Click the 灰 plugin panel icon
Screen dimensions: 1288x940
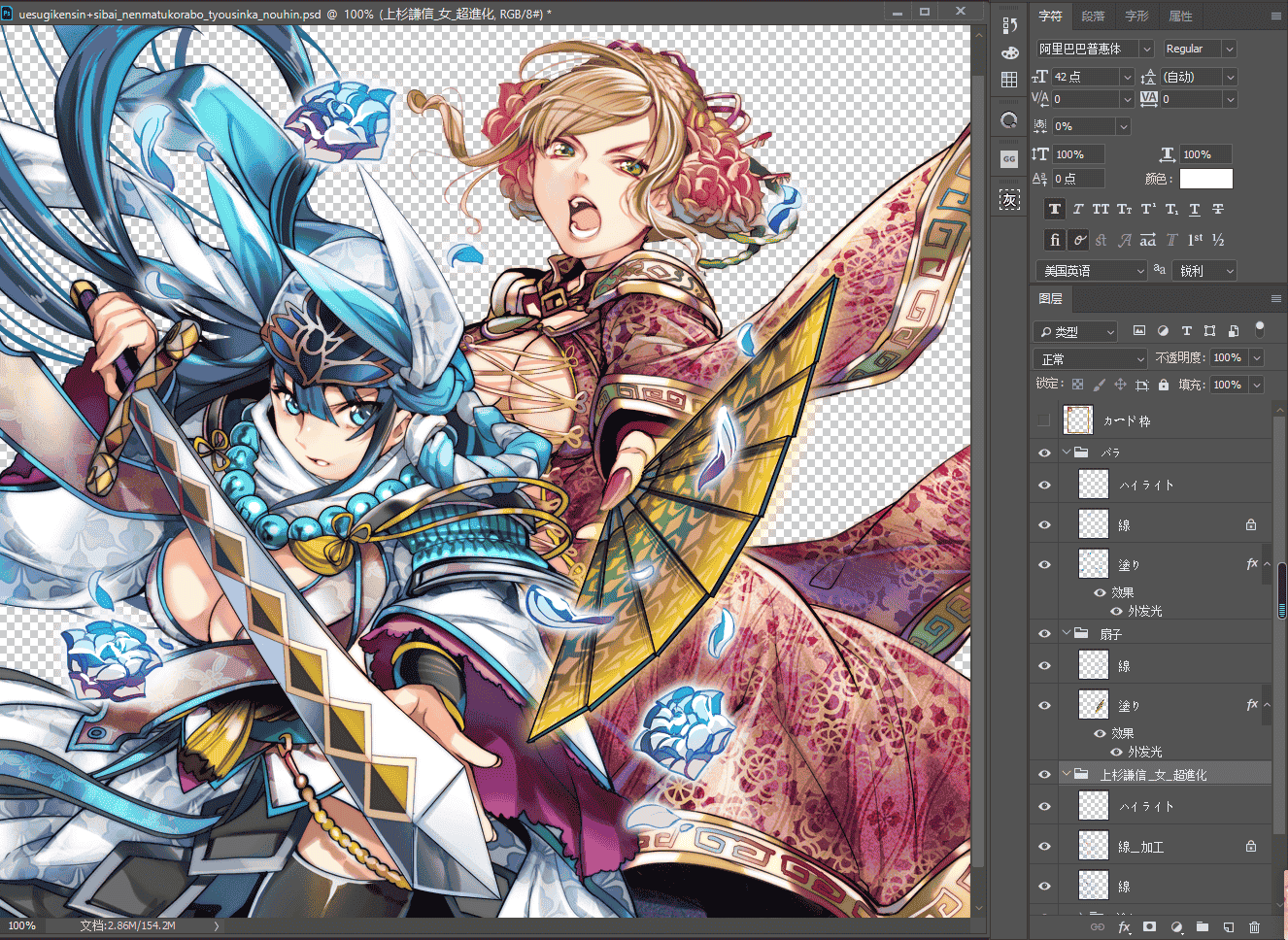point(1009,200)
